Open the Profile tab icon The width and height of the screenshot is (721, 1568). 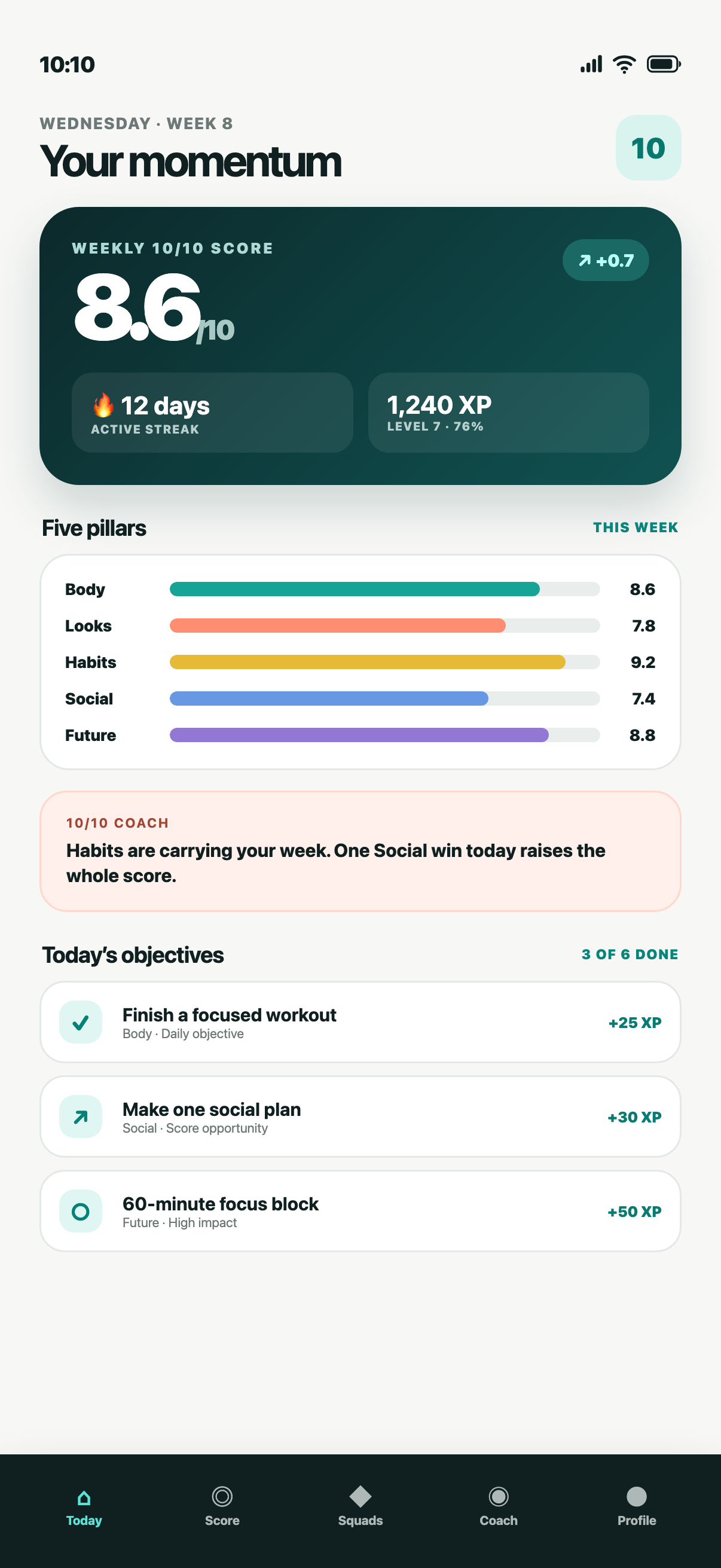(637, 1496)
